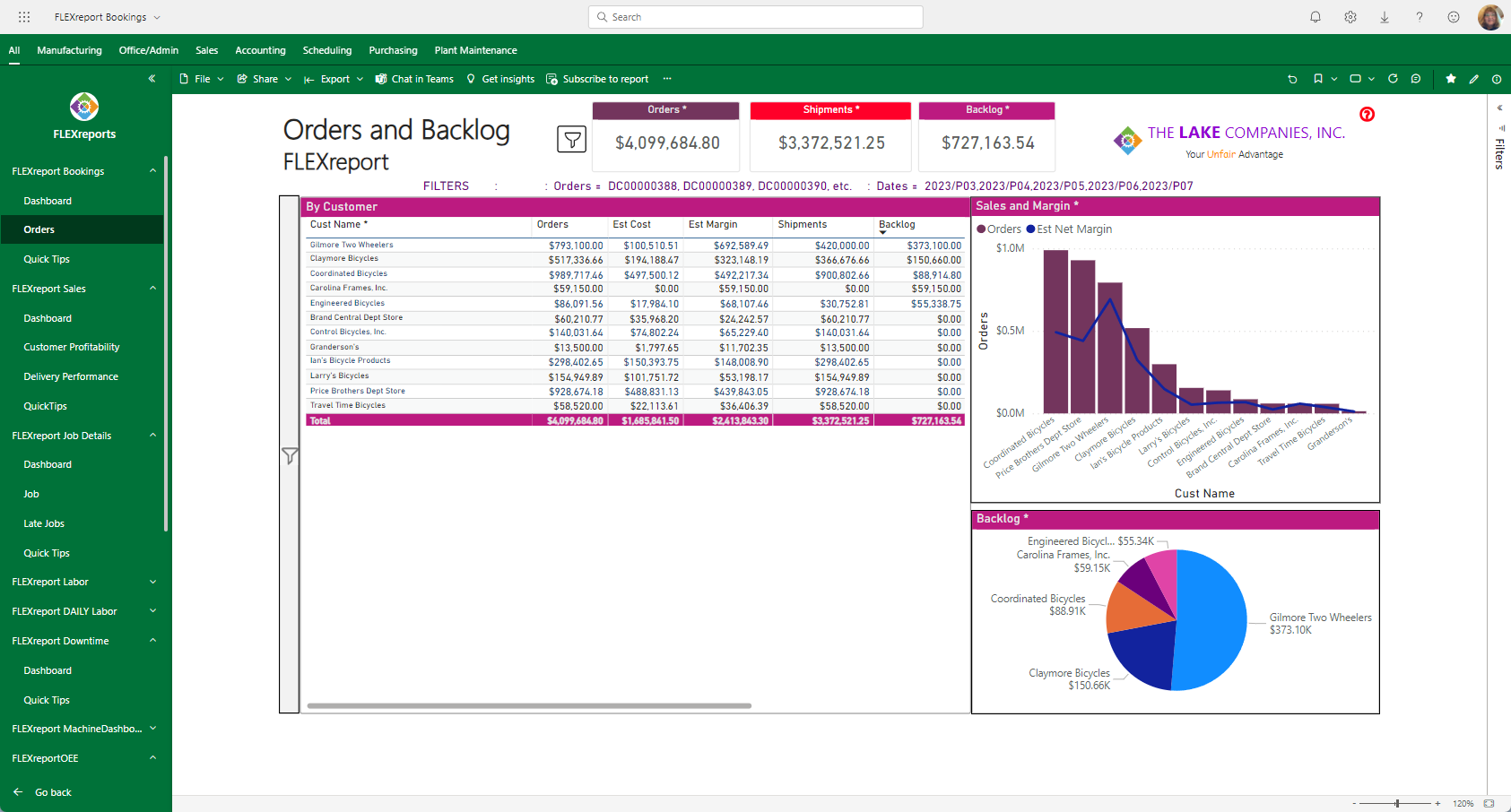
Task: Click in the Search box
Action: 756,17
